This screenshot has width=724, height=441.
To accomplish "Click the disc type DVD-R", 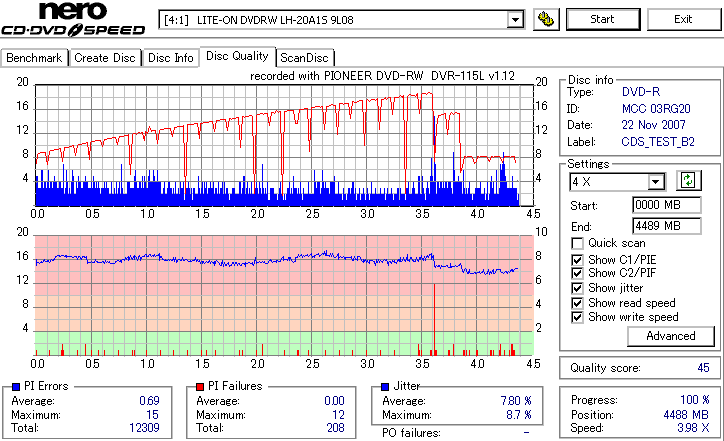I will 641,92.
